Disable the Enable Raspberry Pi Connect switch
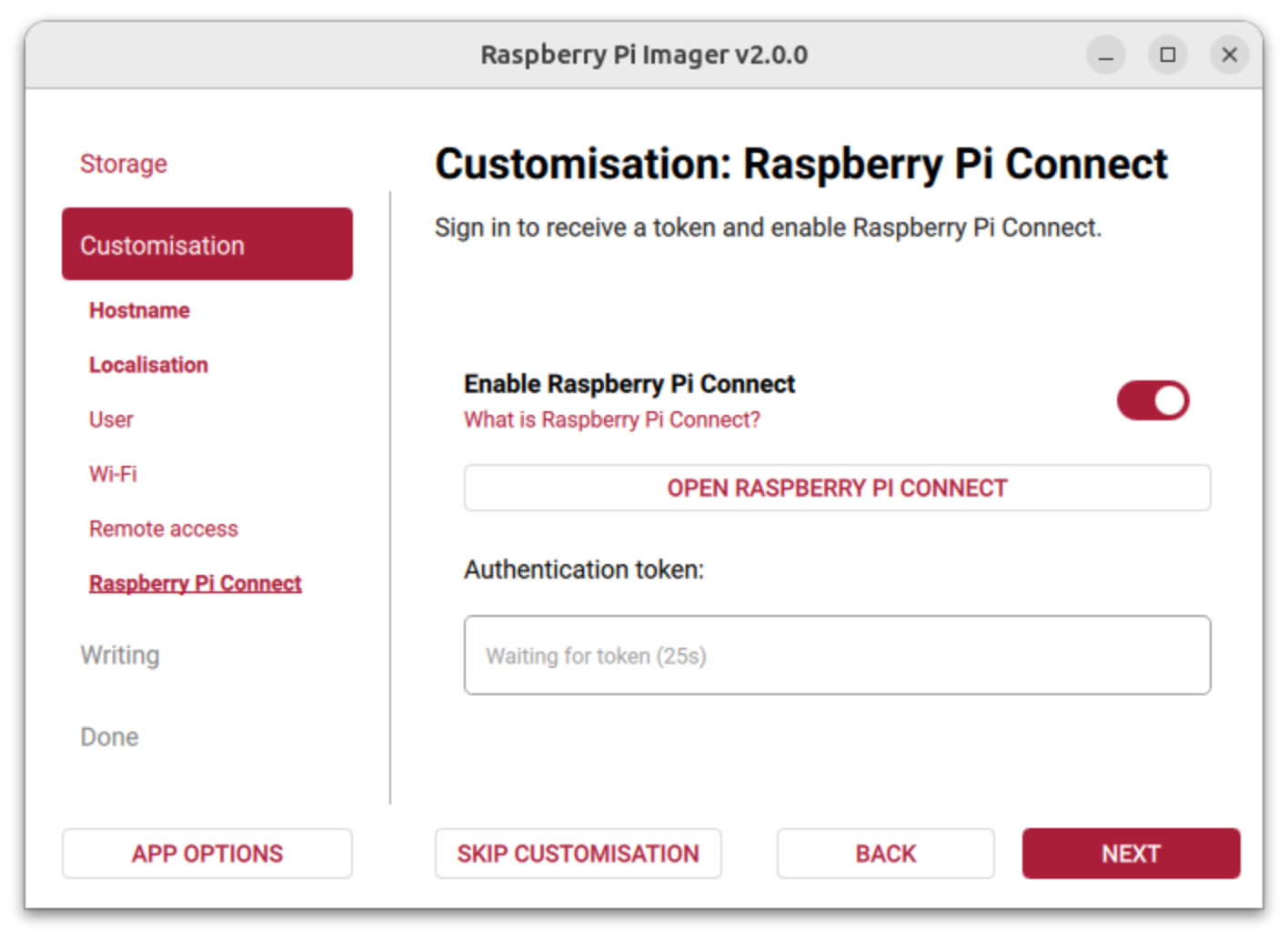This screenshot has height=939, width=1288. pos(1152,400)
